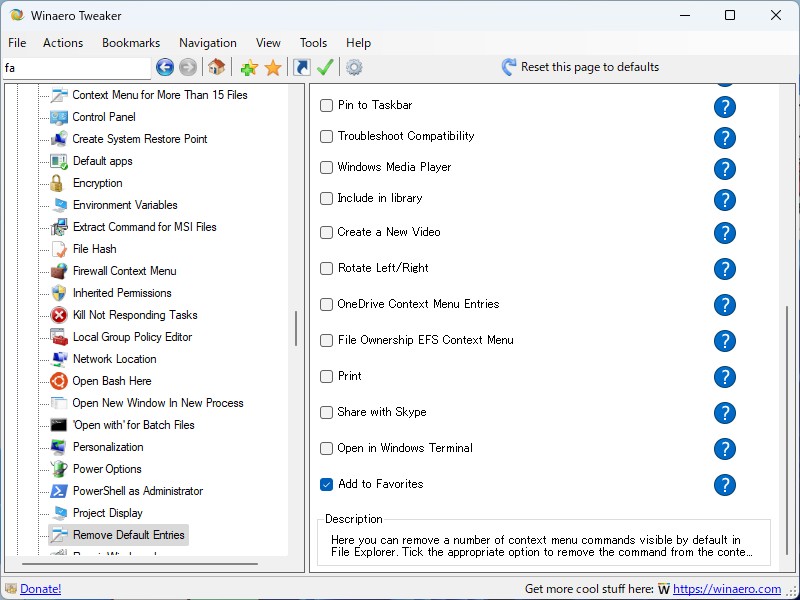800x600 pixels.
Task: Open the Bookmarks menu
Action: click(x=131, y=43)
